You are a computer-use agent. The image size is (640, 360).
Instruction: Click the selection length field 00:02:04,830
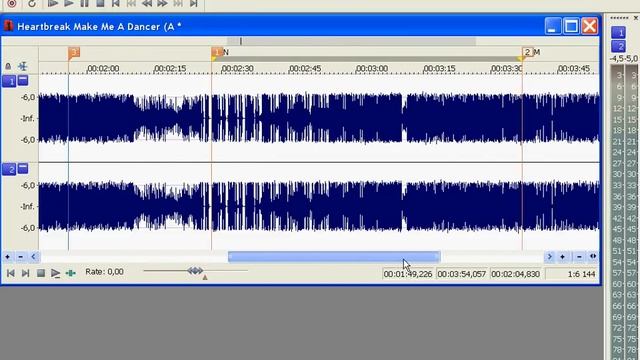coord(516,274)
